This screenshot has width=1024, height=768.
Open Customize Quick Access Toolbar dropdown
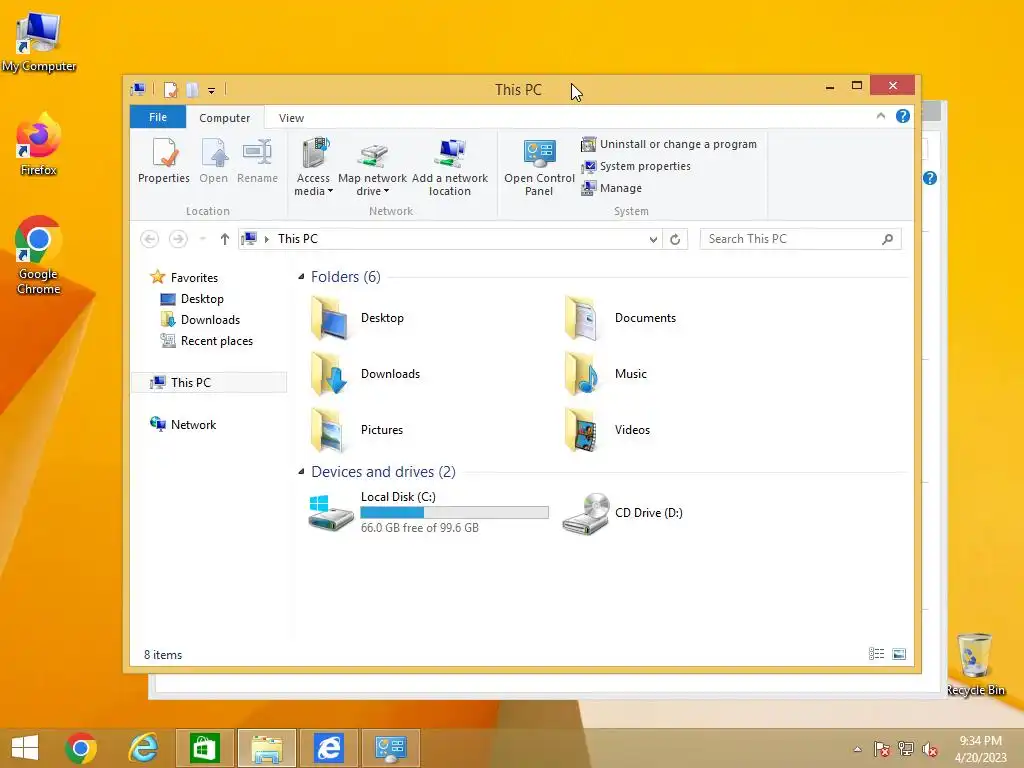tap(212, 90)
